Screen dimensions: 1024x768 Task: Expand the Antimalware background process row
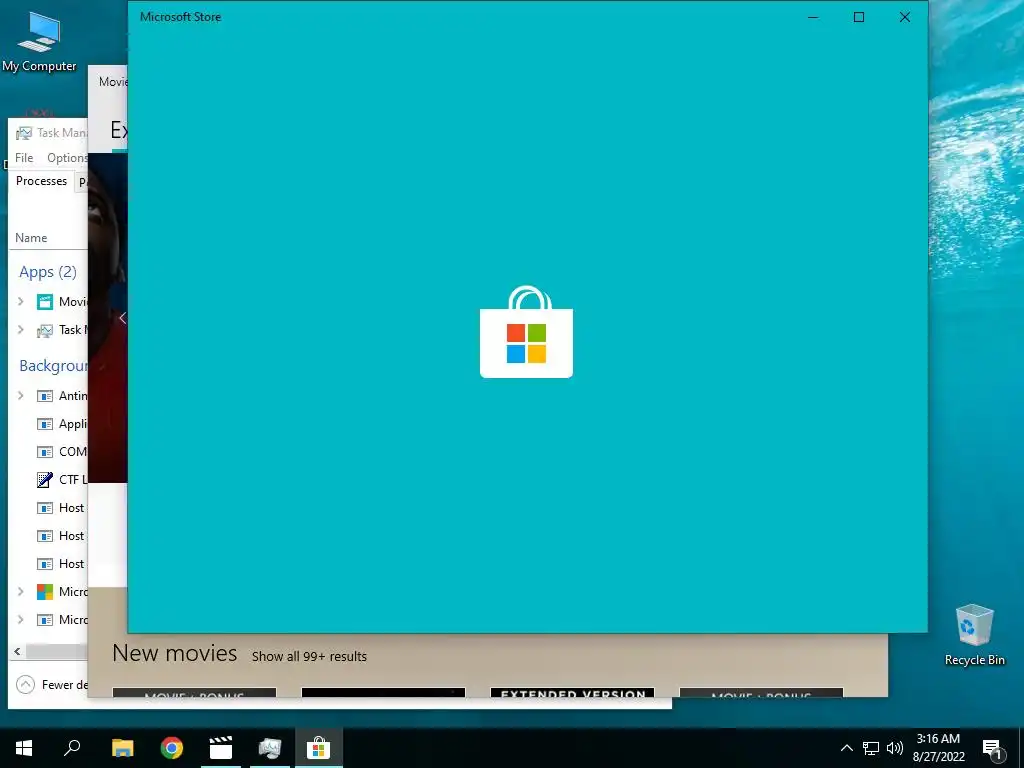point(20,395)
